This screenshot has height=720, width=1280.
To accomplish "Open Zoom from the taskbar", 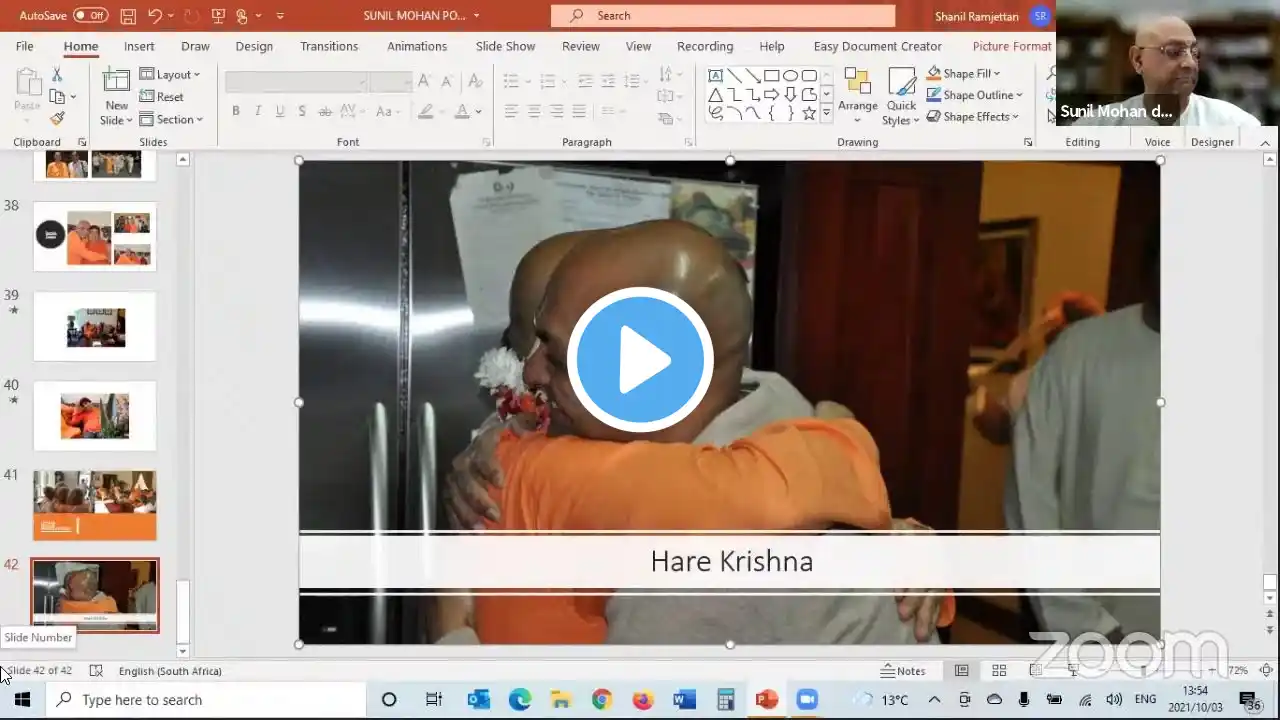I will (807, 700).
